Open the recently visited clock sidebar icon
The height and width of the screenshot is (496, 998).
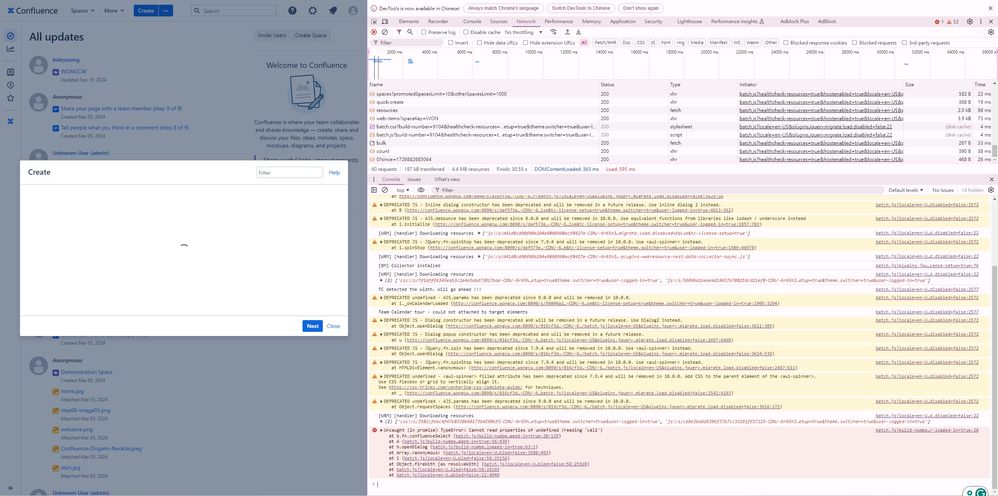11,85
